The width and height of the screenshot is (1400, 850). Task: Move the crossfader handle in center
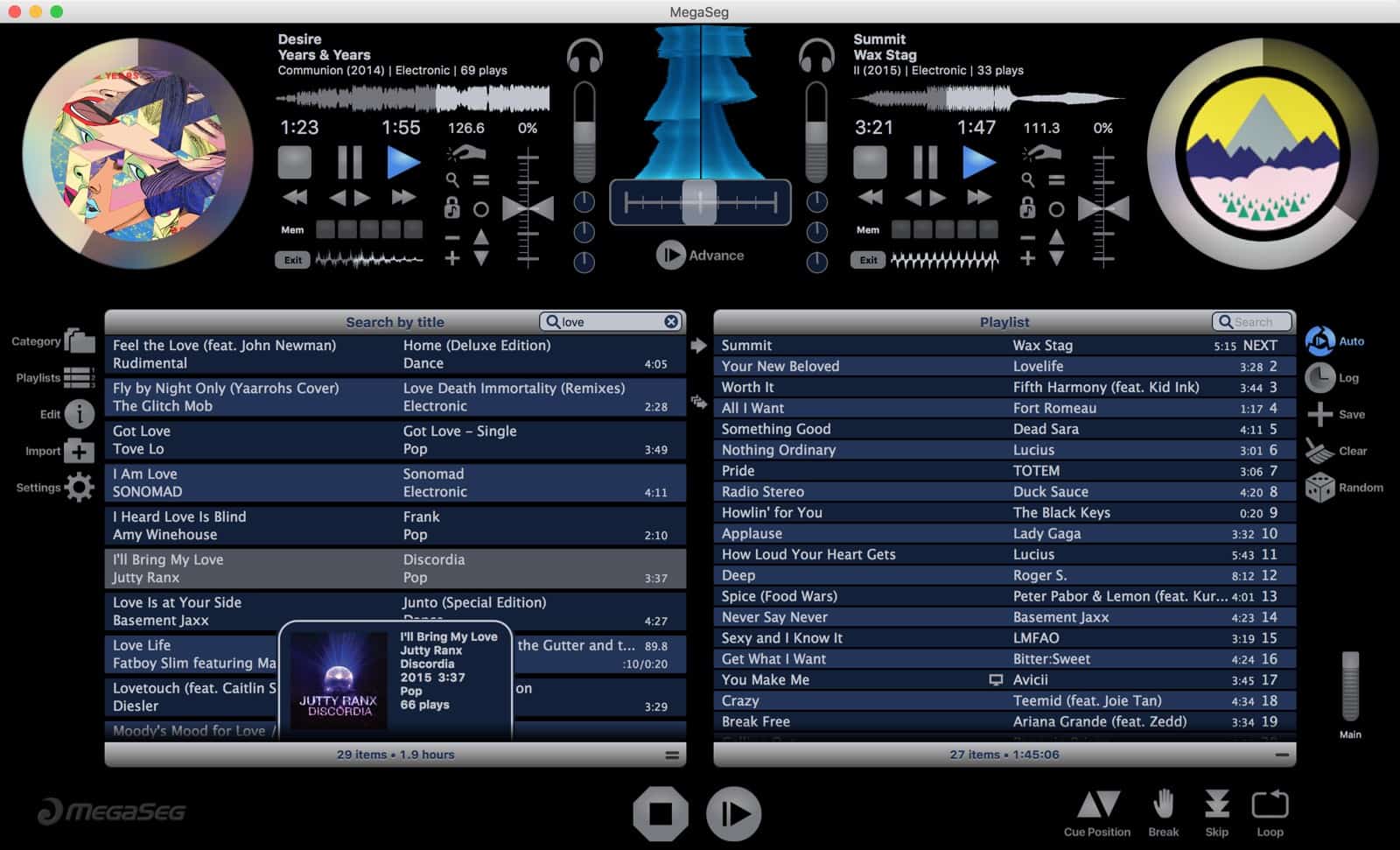(x=699, y=202)
